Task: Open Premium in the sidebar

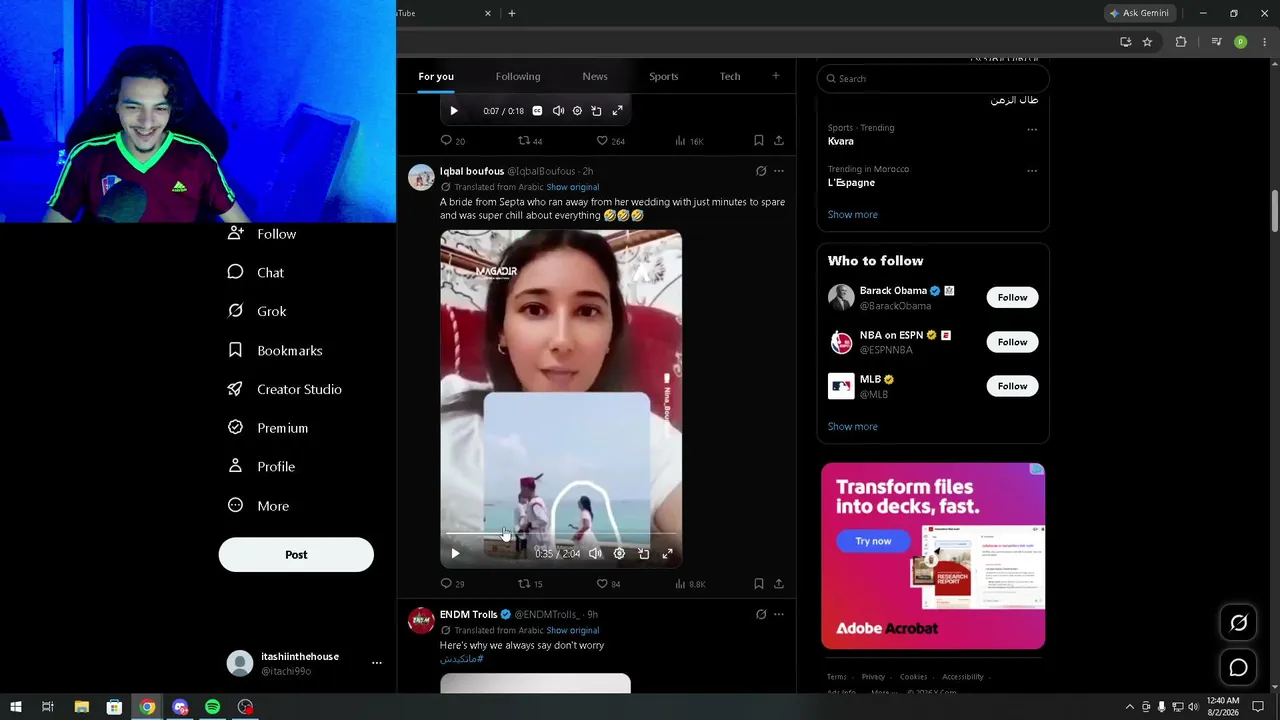Action: [x=267, y=428]
